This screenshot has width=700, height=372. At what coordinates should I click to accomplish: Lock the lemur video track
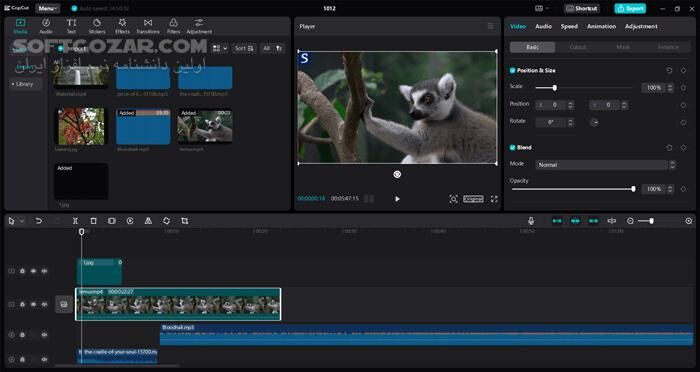point(22,304)
